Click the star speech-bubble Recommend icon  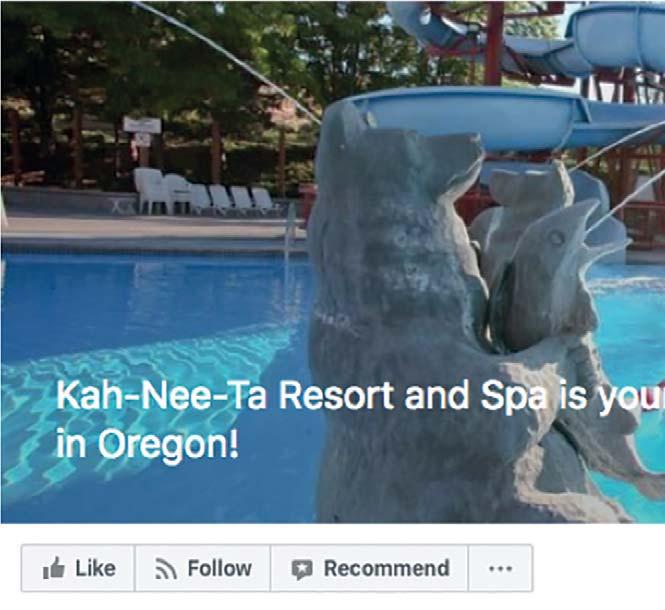(302, 569)
